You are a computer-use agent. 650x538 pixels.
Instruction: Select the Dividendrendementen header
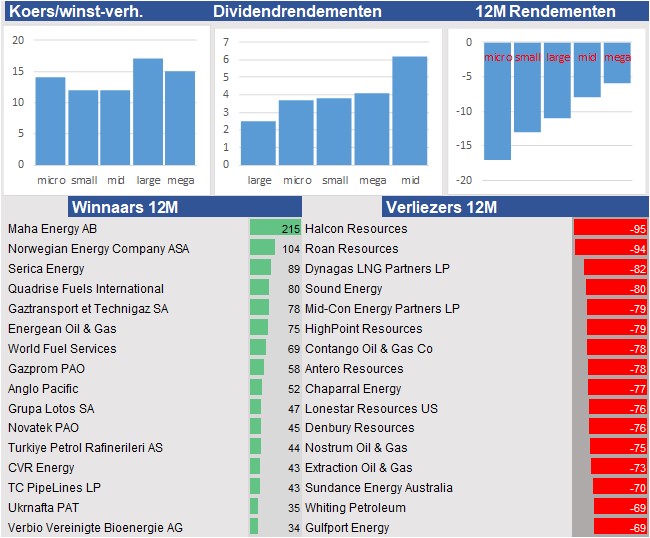pyautogui.click(x=297, y=12)
